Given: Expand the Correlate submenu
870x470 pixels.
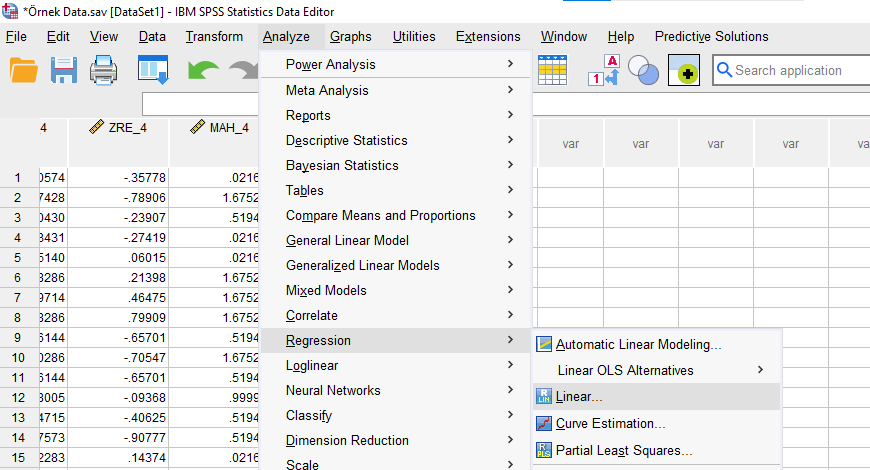Looking at the screenshot, I should coord(312,315).
